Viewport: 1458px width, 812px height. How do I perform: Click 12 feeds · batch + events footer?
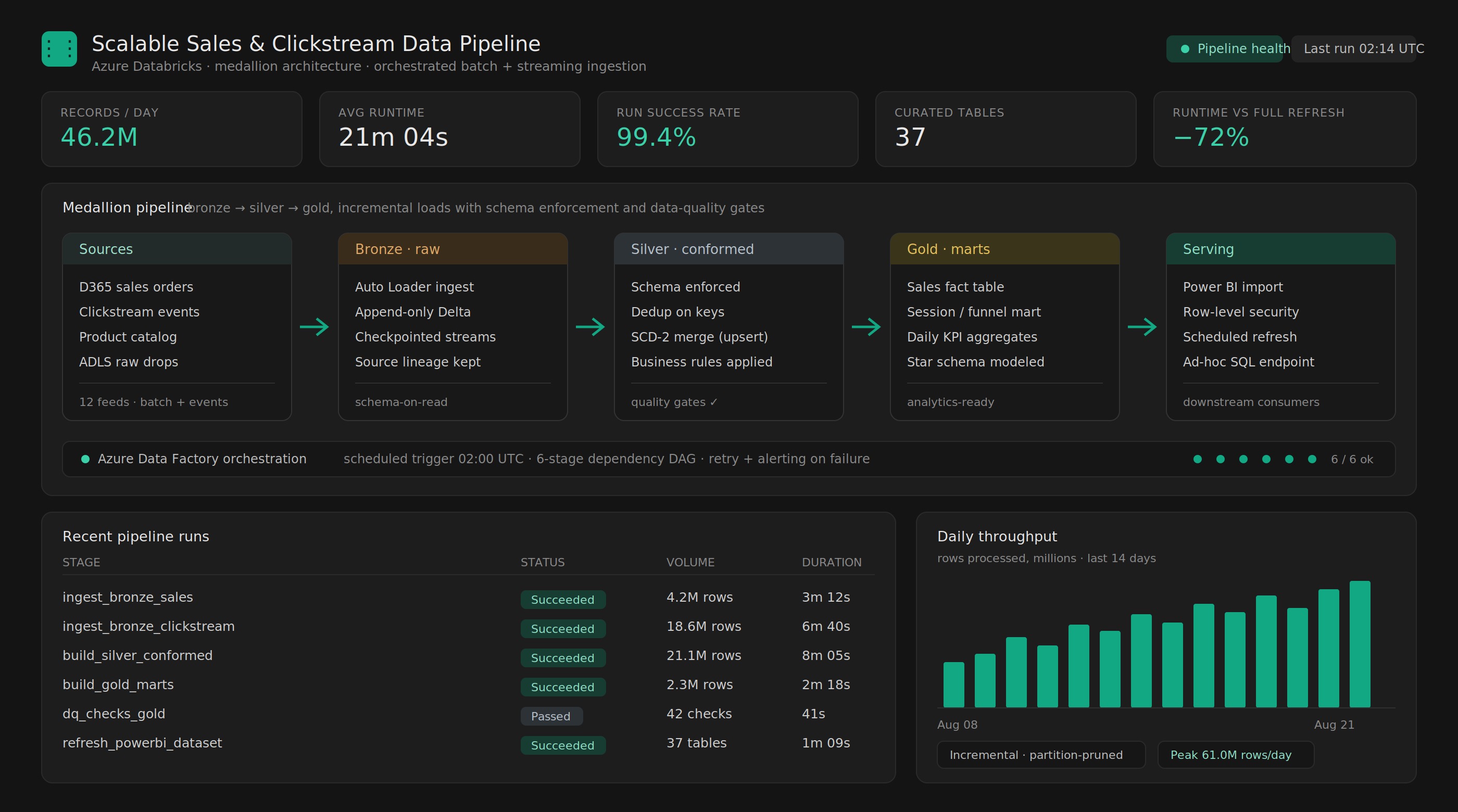(x=154, y=402)
